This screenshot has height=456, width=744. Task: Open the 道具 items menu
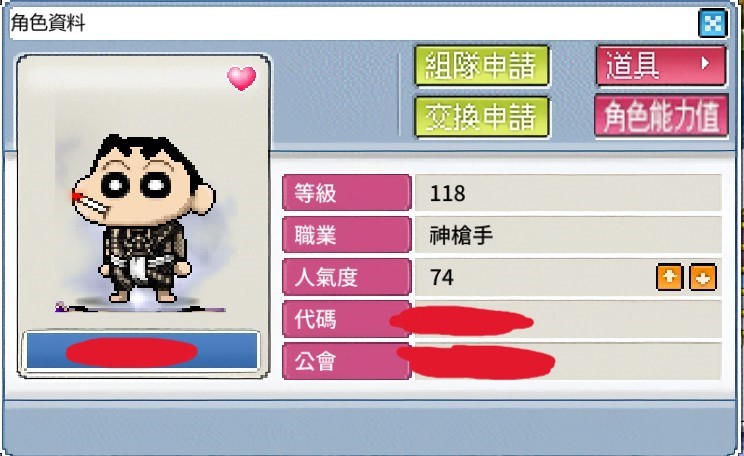(x=661, y=65)
